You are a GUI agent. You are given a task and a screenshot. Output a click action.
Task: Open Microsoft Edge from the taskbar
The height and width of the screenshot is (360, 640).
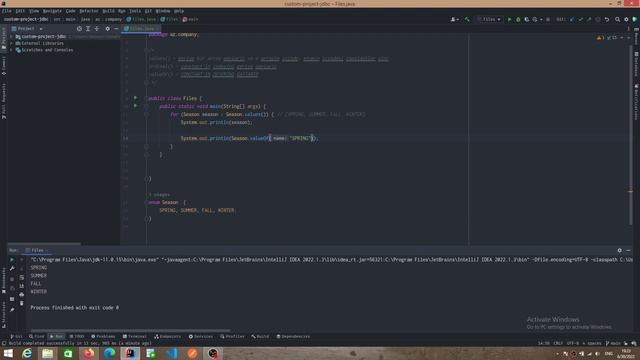pos(109,353)
